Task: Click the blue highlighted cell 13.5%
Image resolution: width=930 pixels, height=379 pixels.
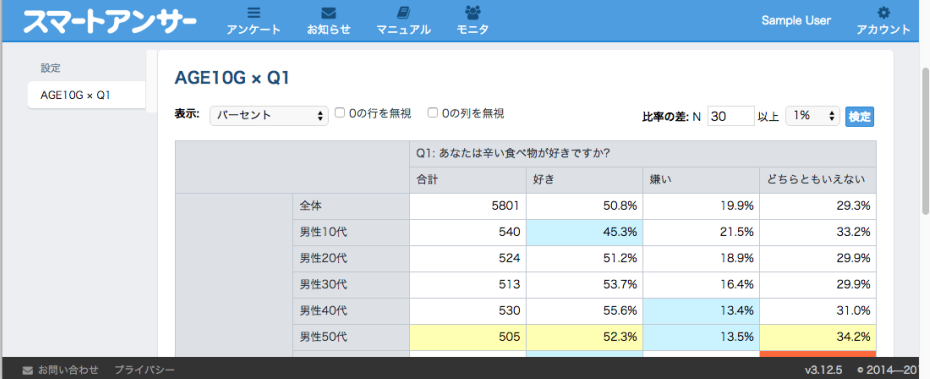Action: [702, 337]
